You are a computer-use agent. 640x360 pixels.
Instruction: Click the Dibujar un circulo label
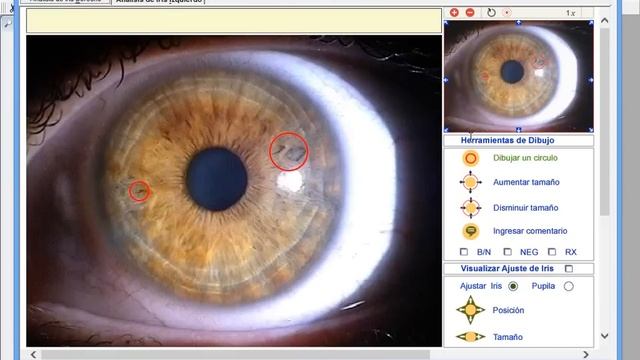pos(525,158)
